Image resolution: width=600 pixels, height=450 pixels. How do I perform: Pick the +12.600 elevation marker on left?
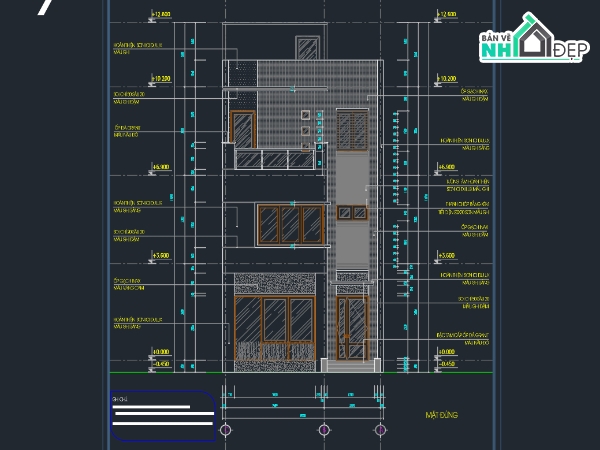160,15
